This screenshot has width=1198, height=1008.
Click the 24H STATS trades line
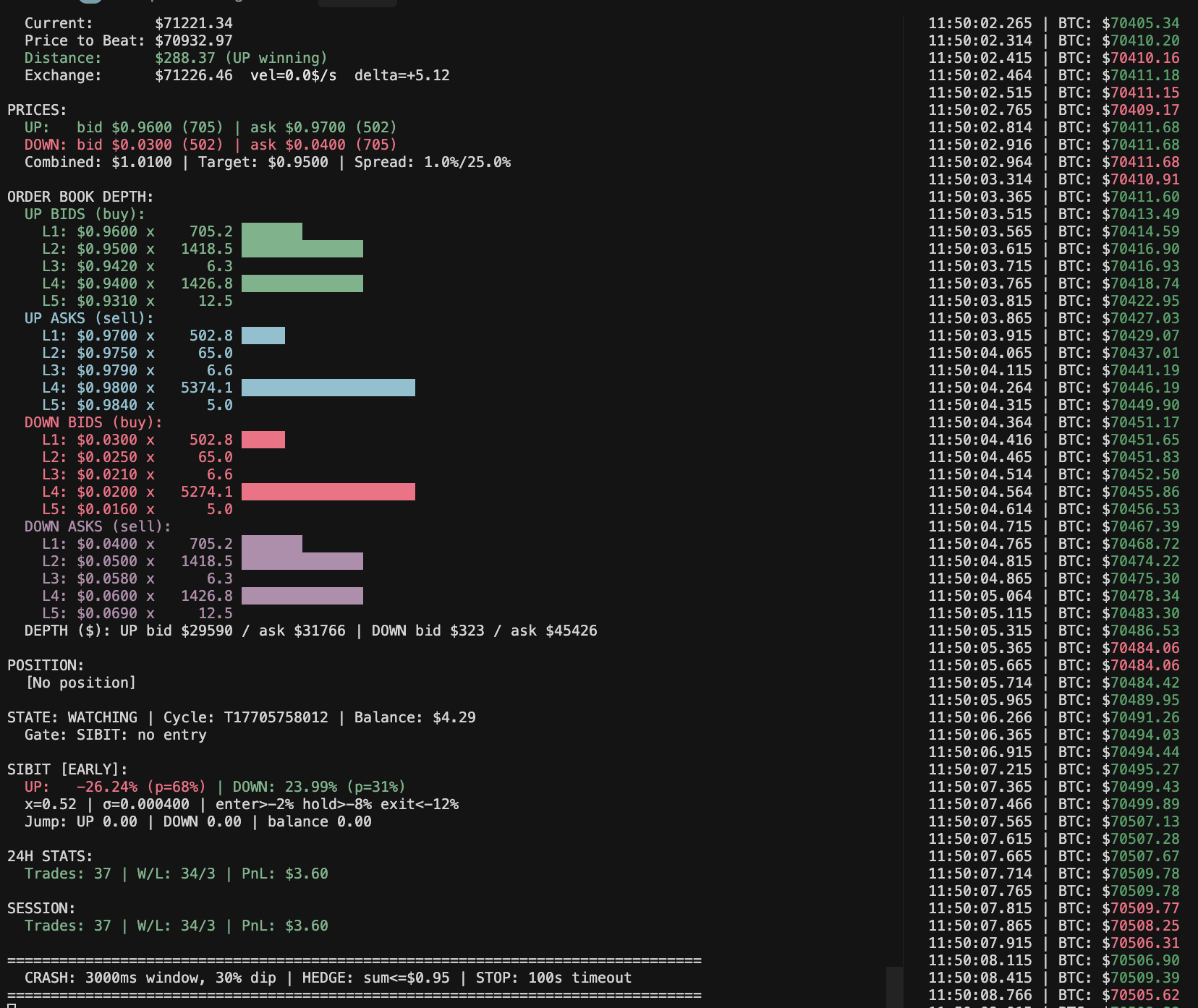pyautogui.click(x=176, y=874)
